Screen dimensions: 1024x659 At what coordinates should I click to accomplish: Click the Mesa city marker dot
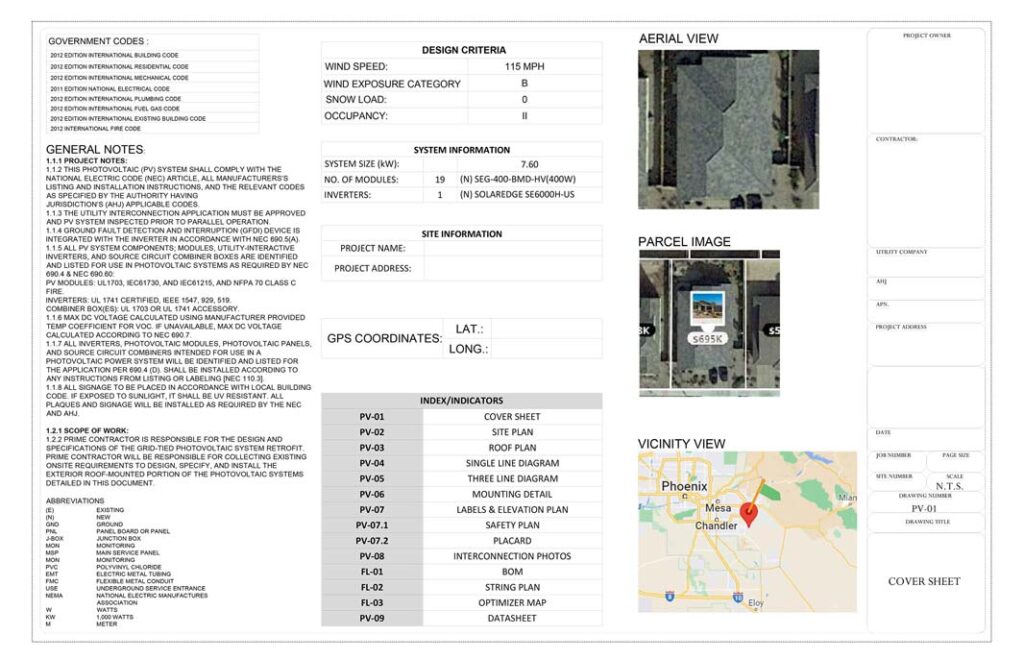[x=718, y=501]
